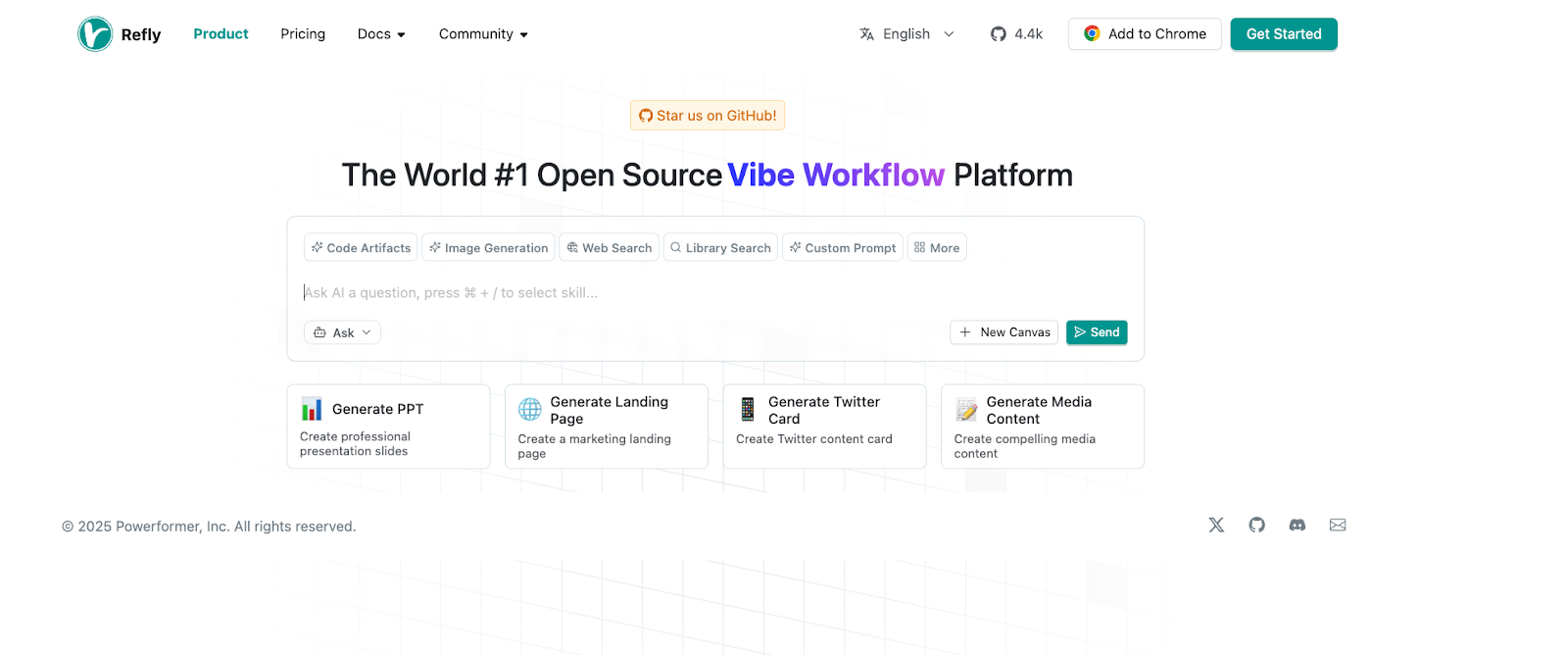This screenshot has height=655, width=1568.
Task: Click the Get Started button
Action: click(1284, 34)
